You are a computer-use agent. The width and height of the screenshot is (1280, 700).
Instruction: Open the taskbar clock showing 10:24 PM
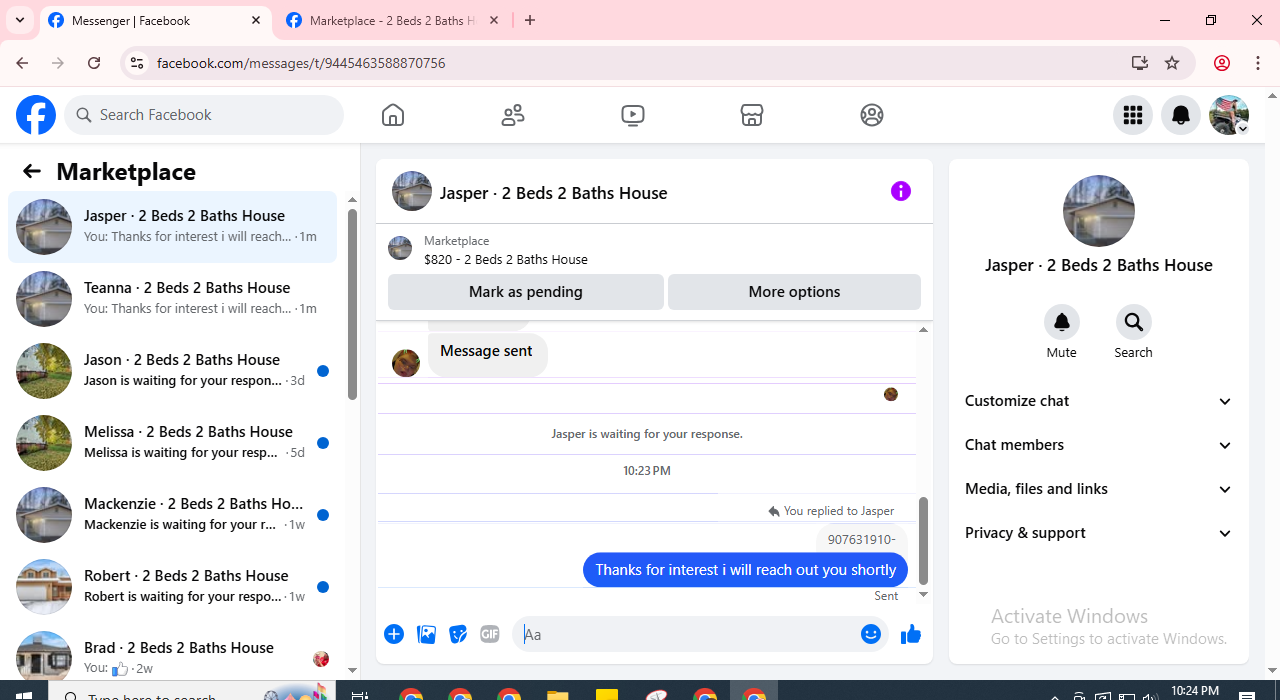pos(1193,692)
